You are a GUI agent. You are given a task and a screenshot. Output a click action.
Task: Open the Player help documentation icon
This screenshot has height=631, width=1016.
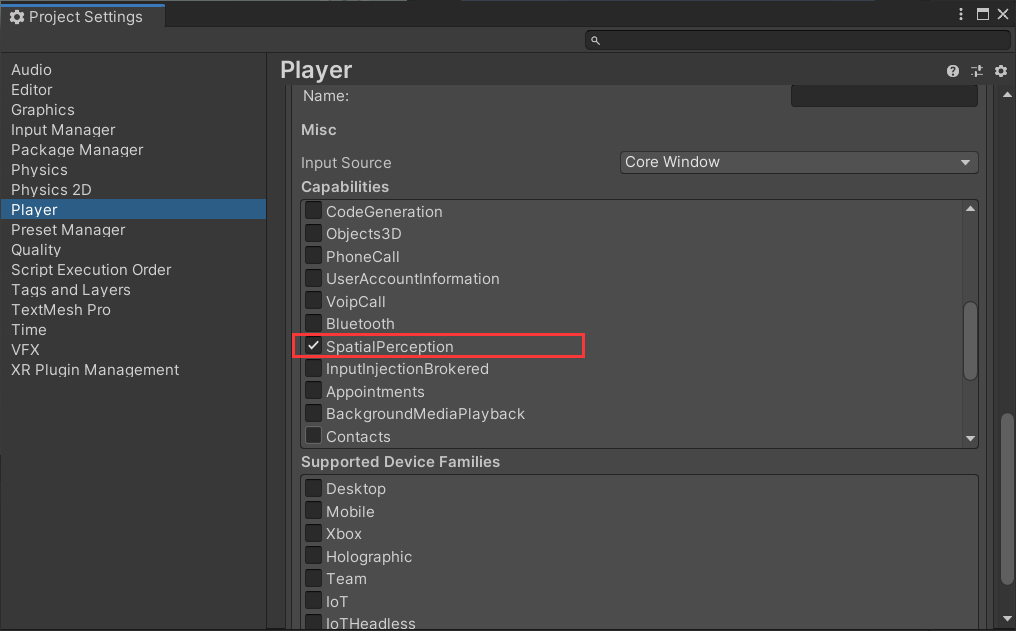pyautogui.click(x=953, y=71)
